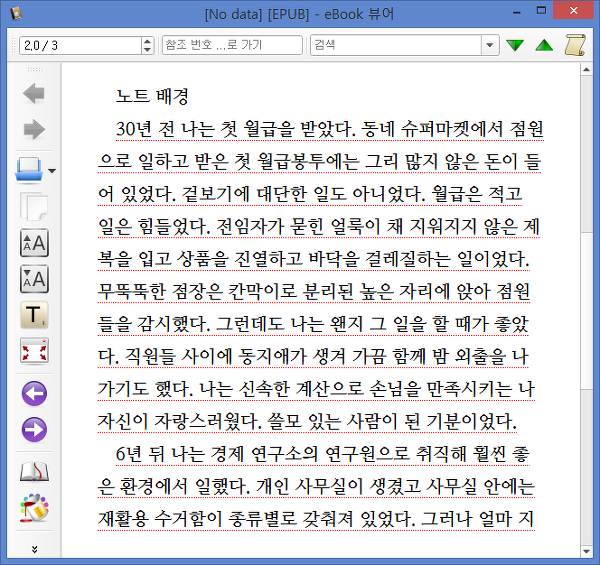Click the vertical scrollbar track
The height and width of the screenshot is (565, 600).
tap(587, 310)
